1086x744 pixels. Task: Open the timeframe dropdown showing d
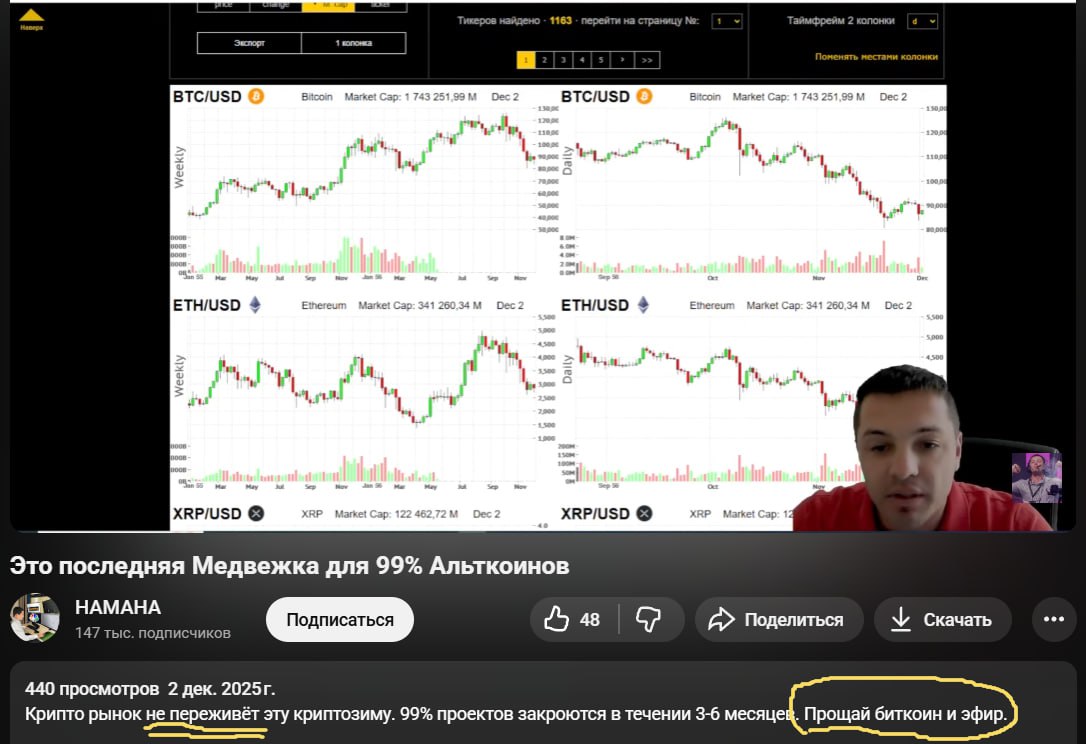click(922, 20)
